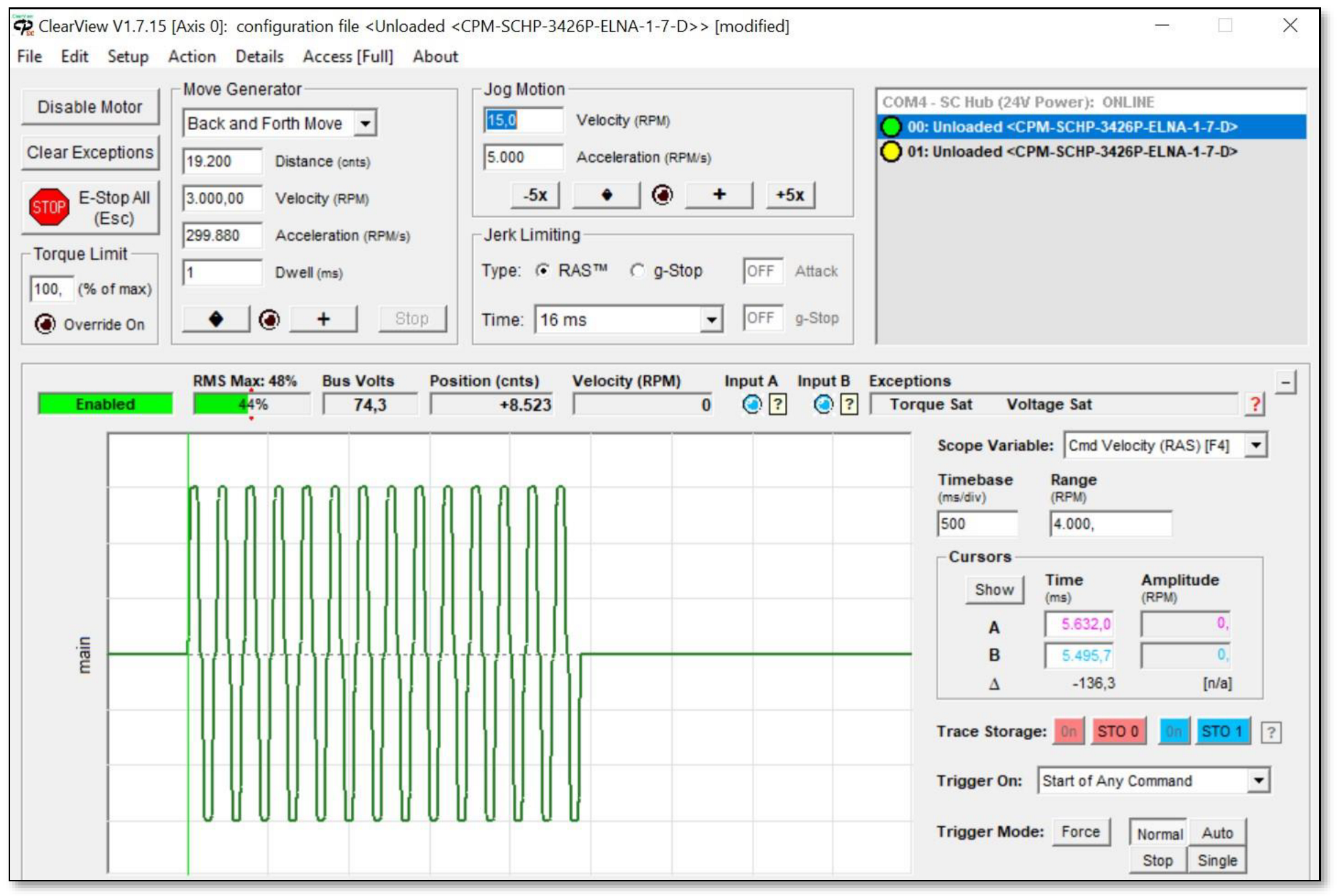Screen dimensions: 1337x896
Task: Jog with the +5x button
Action: (x=790, y=195)
